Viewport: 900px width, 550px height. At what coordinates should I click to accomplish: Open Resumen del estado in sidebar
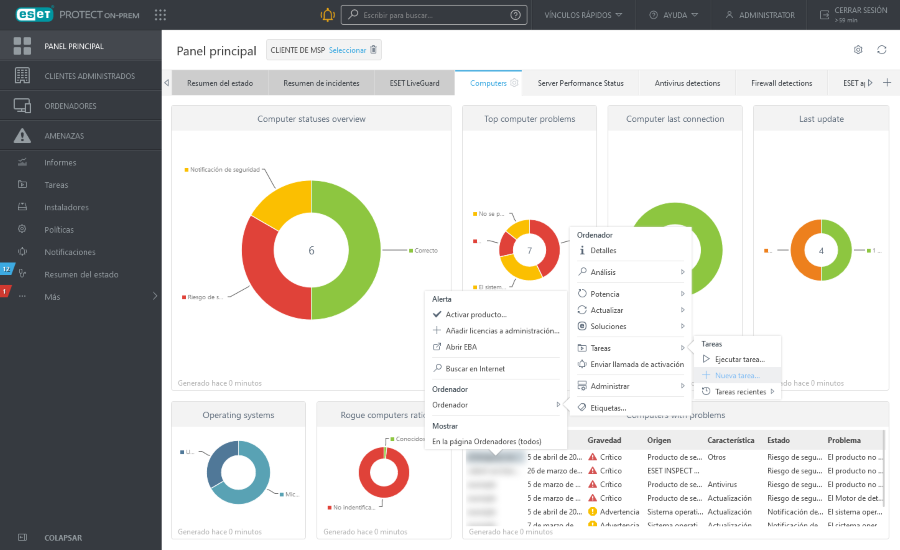(x=81, y=274)
